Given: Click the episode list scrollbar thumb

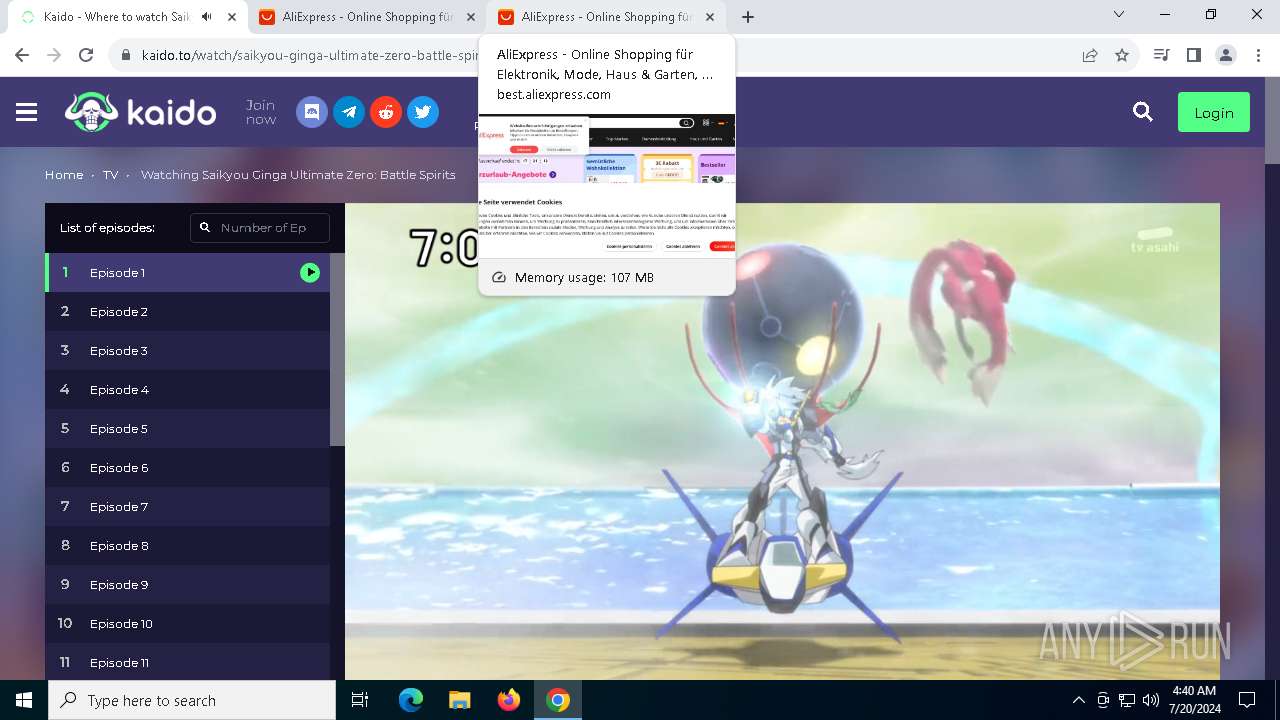Looking at the screenshot, I should [337, 349].
